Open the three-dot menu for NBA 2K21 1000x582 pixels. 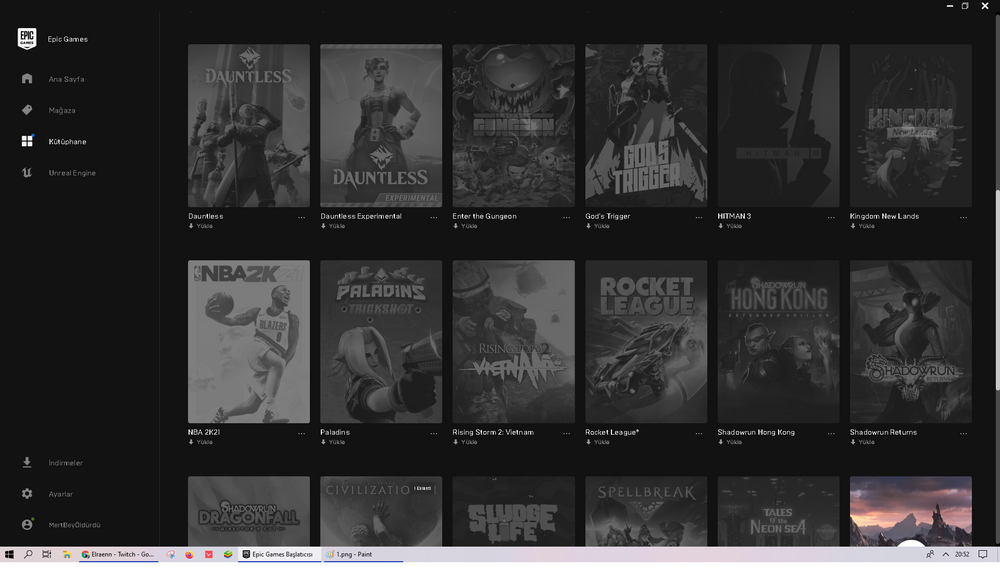coord(302,433)
